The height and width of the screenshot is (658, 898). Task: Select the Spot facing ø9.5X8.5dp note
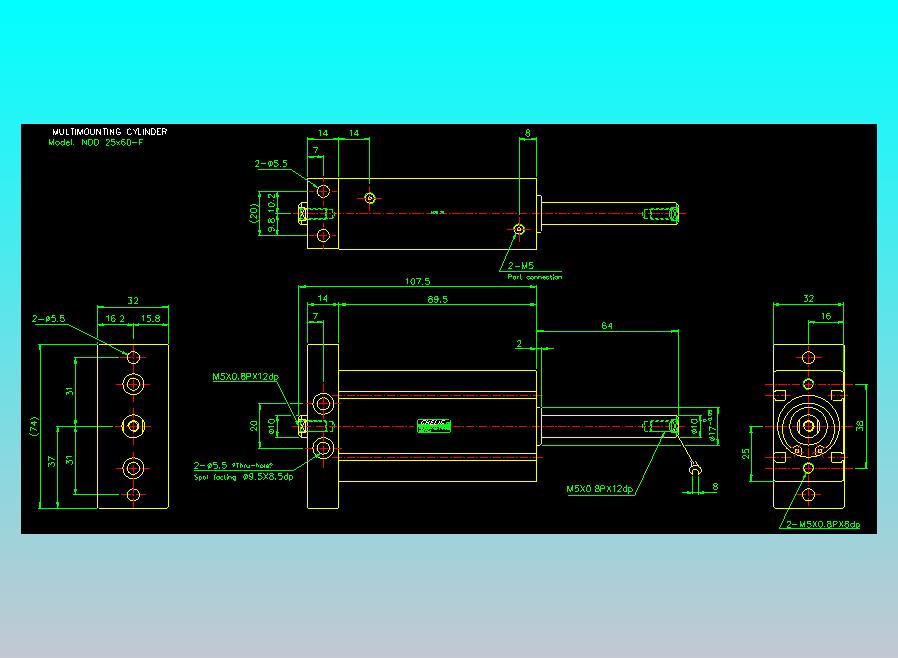(243, 477)
